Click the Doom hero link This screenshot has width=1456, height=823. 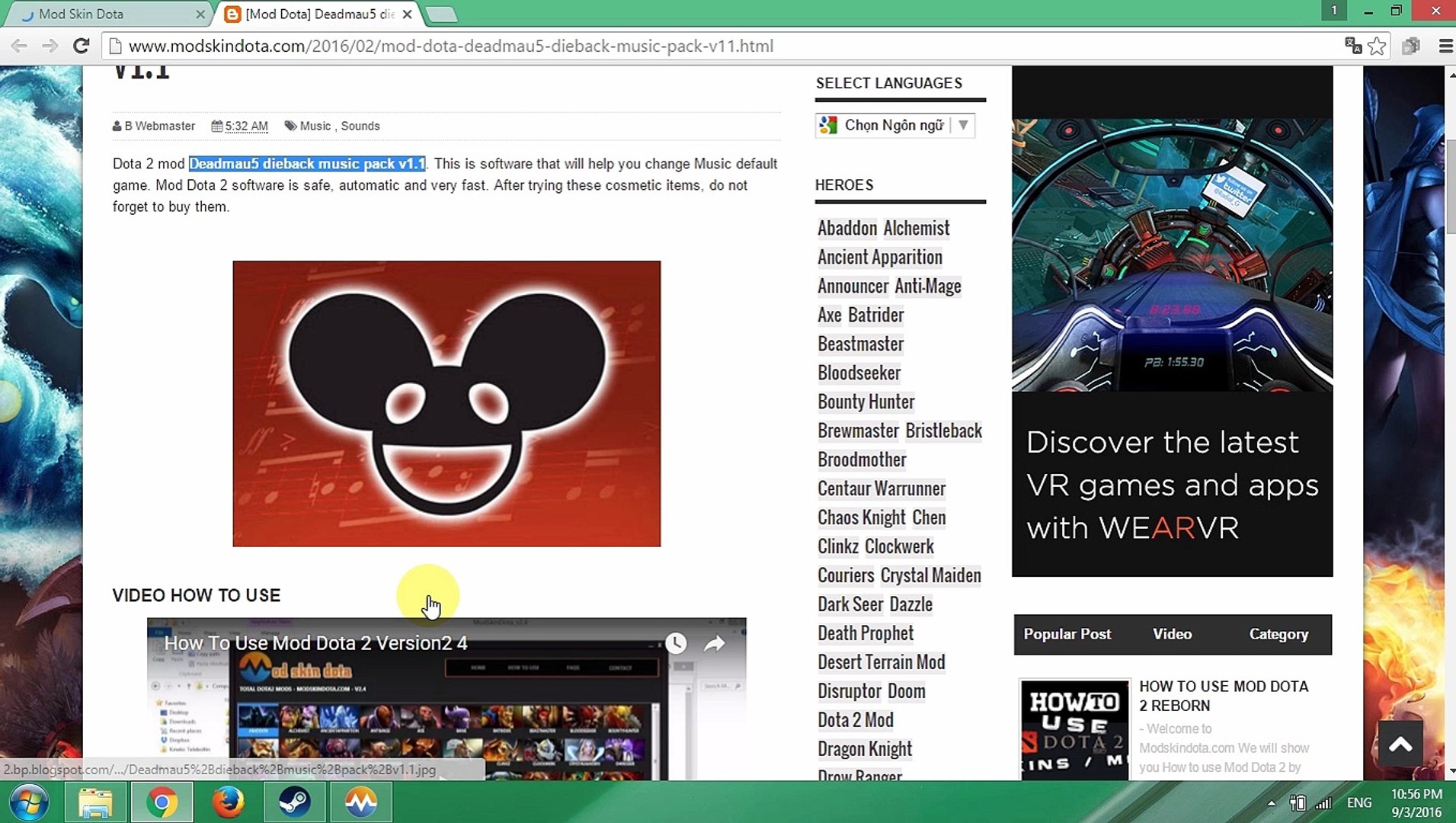point(907,691)
